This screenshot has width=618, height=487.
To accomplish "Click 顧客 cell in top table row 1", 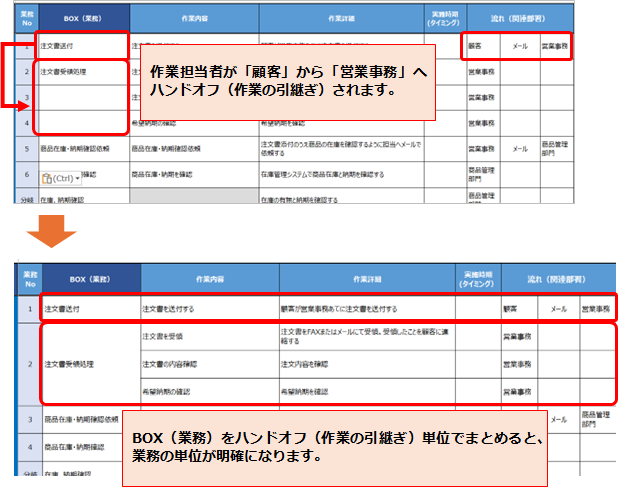I will pyautogui.click(x=483, y=46).
